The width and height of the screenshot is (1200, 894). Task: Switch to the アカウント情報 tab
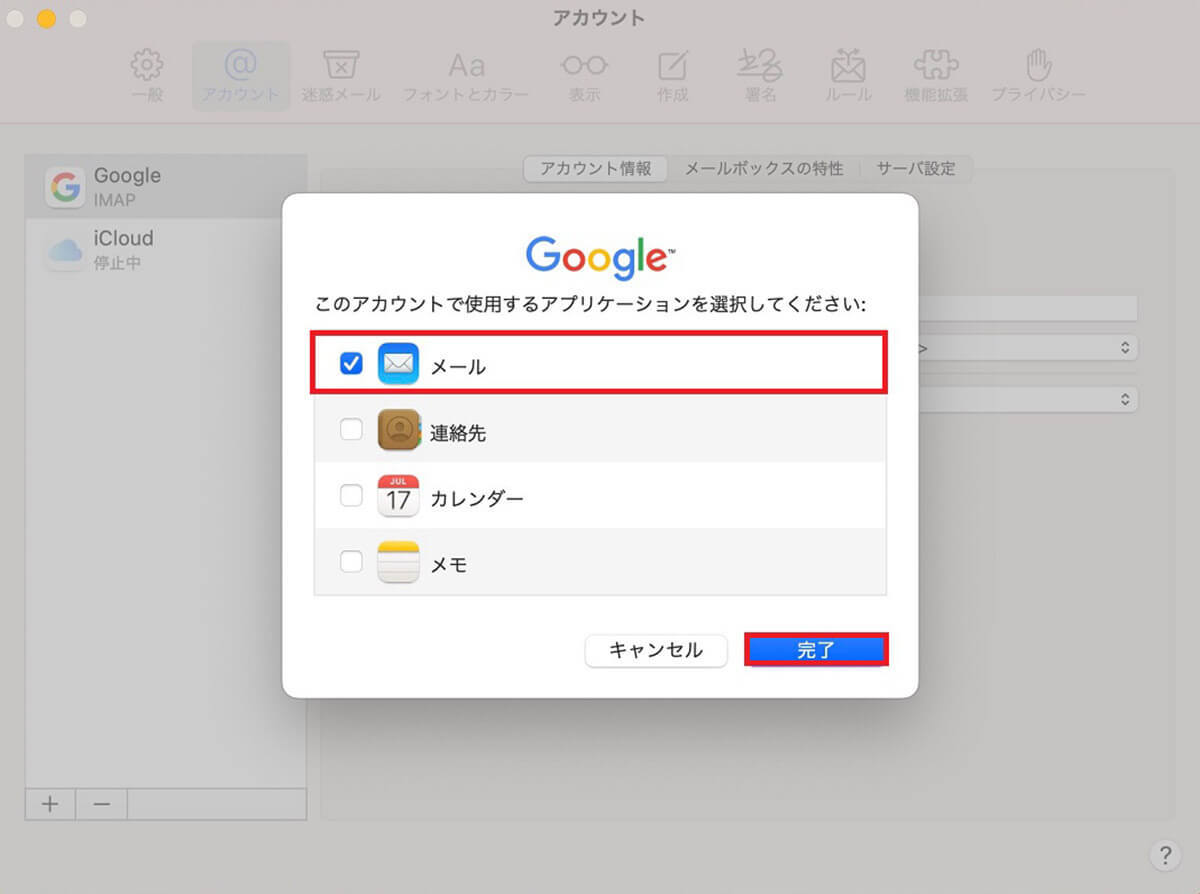pos(596,169)
